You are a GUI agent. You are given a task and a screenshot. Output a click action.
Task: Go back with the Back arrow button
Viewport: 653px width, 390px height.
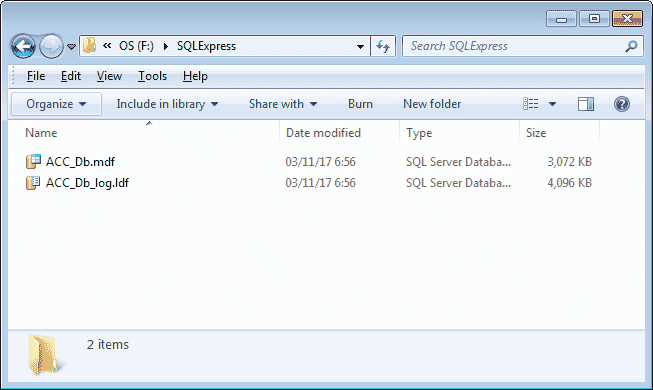click(23, 46)
